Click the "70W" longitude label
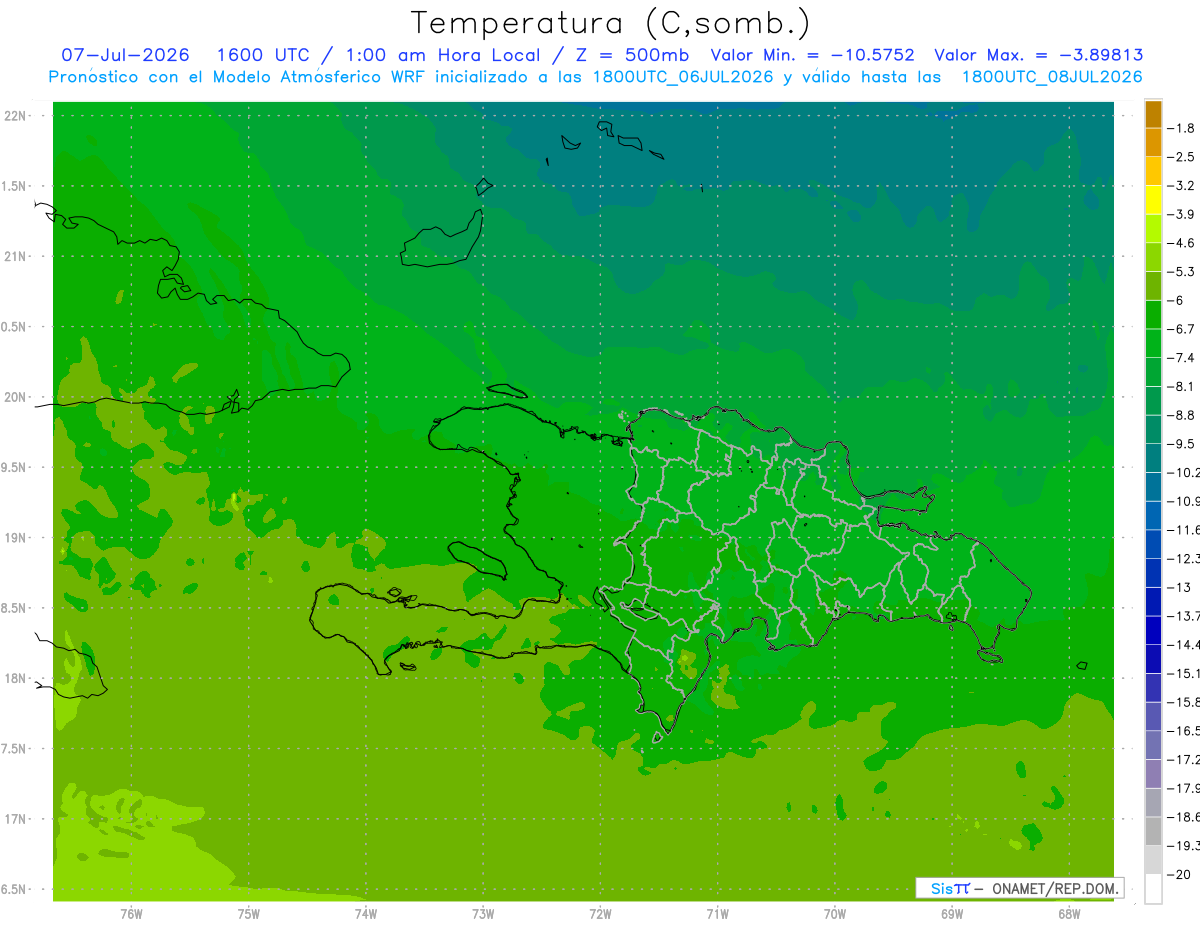 point(835,914)
